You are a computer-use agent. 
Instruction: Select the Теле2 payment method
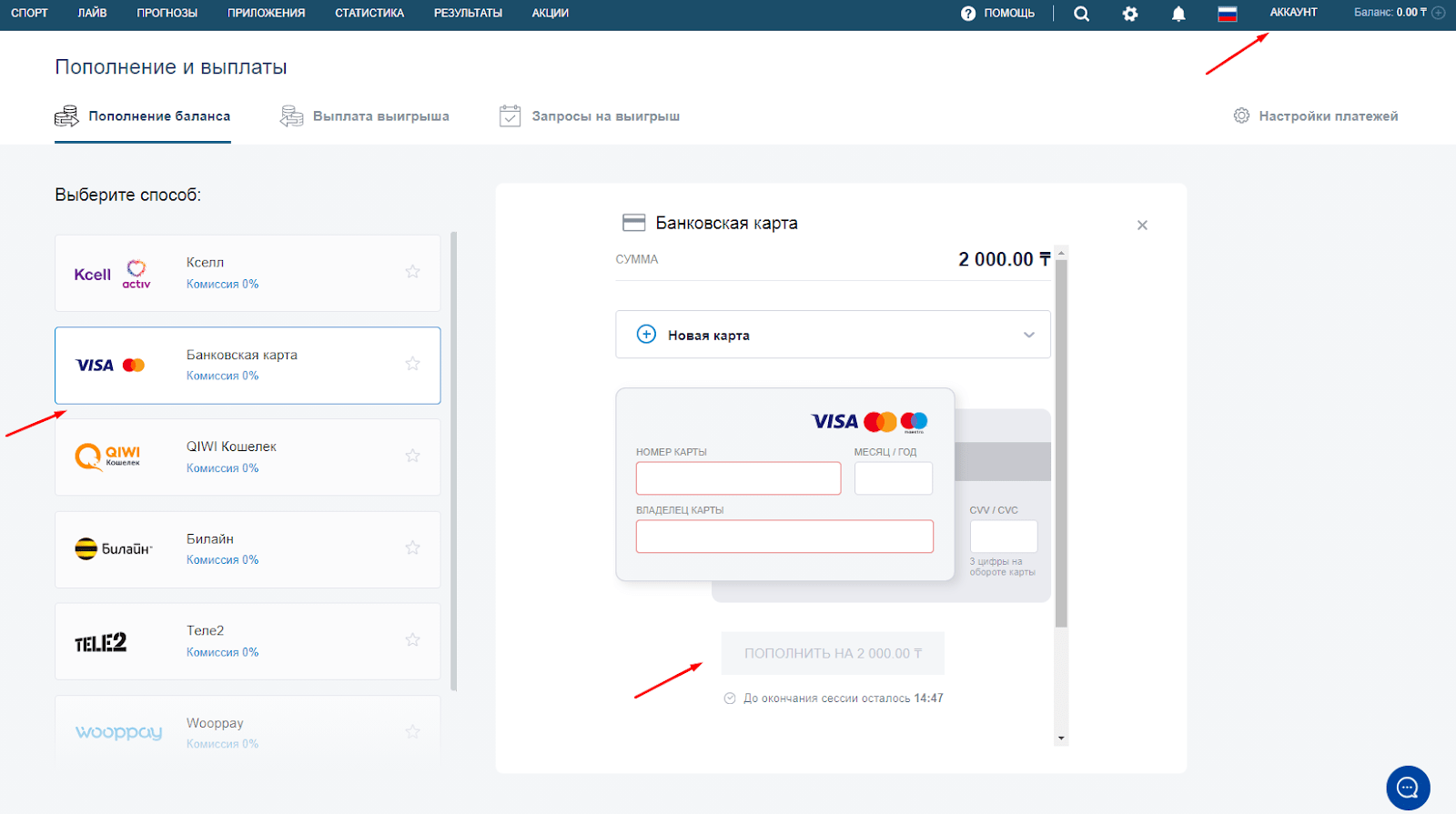pos(248,641)
